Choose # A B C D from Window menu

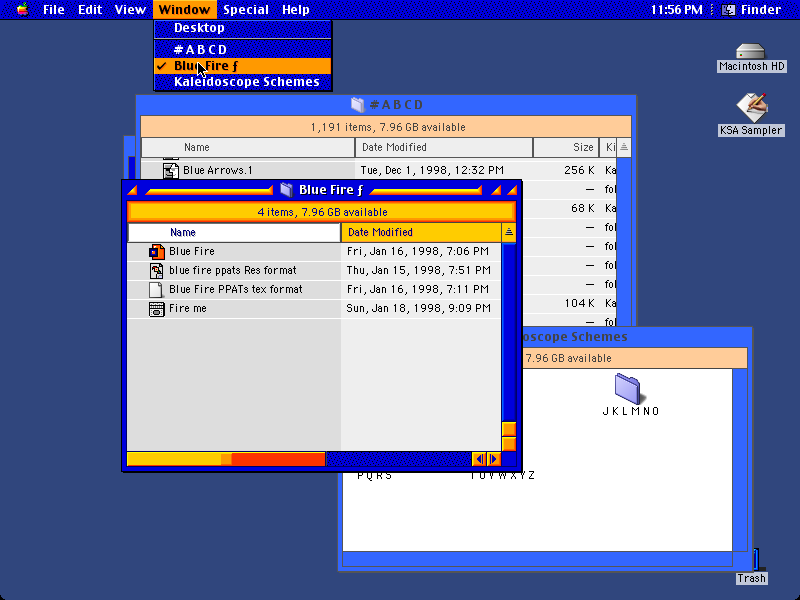click(243, 49)
